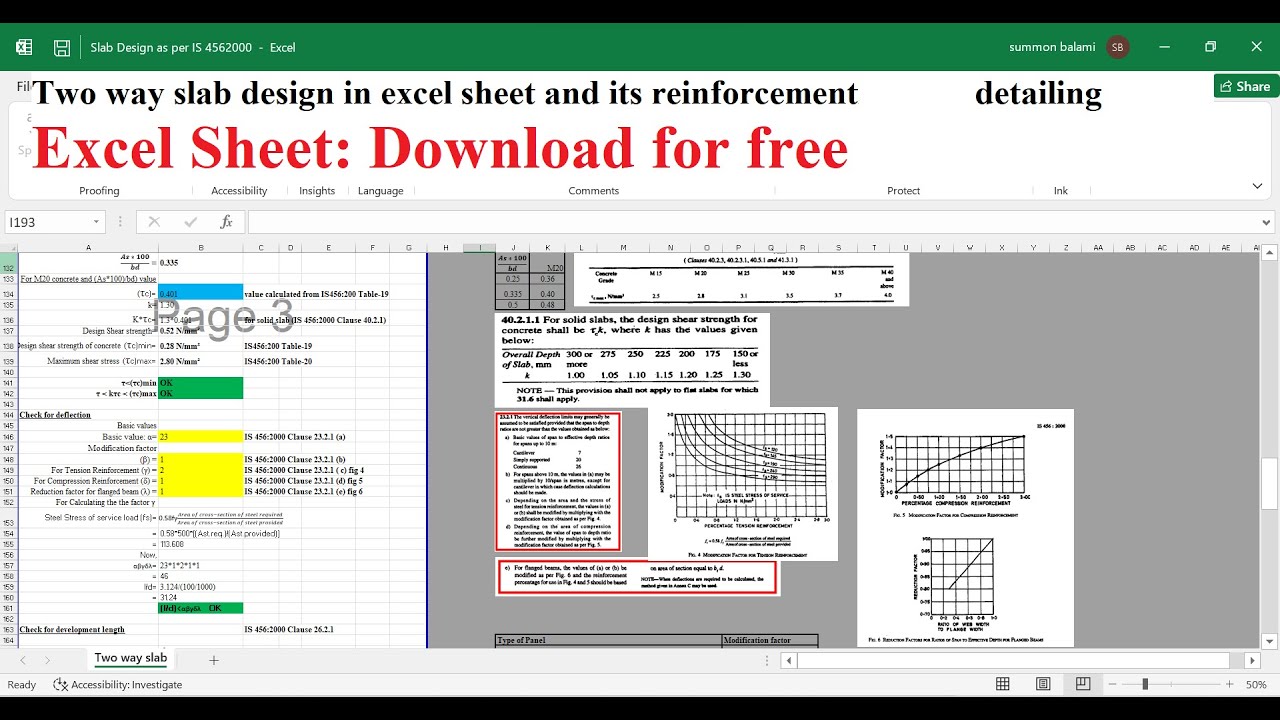Select the Two way slab sheet tab
This screenshot has width=1280, height=720.
(130, 658)
